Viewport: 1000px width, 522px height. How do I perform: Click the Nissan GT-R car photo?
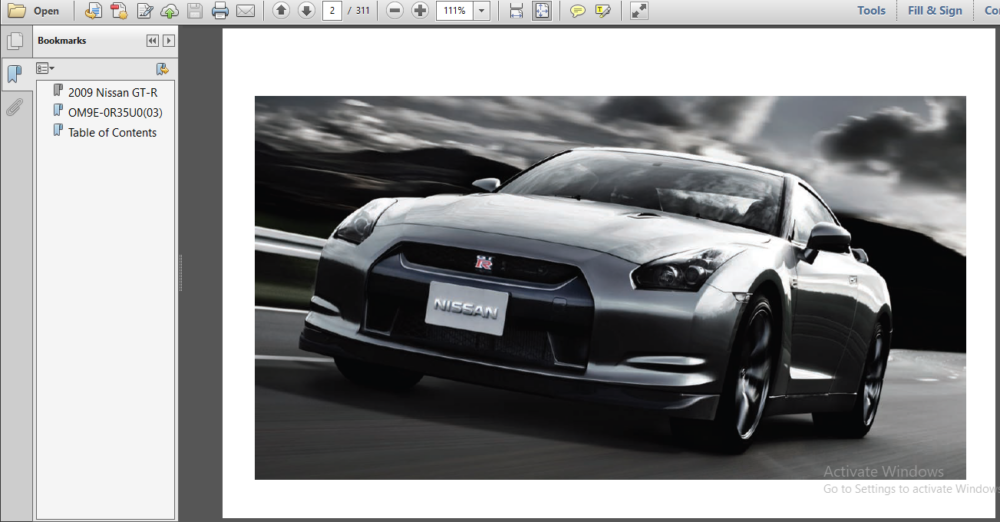610,288
